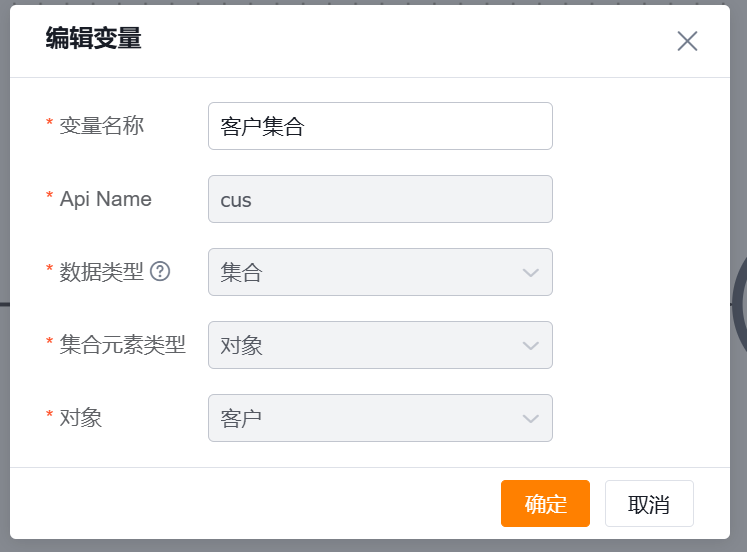Click the help icon beside 数据类型
The height and width of the screenshot is (552, 747).
point(160,271)
